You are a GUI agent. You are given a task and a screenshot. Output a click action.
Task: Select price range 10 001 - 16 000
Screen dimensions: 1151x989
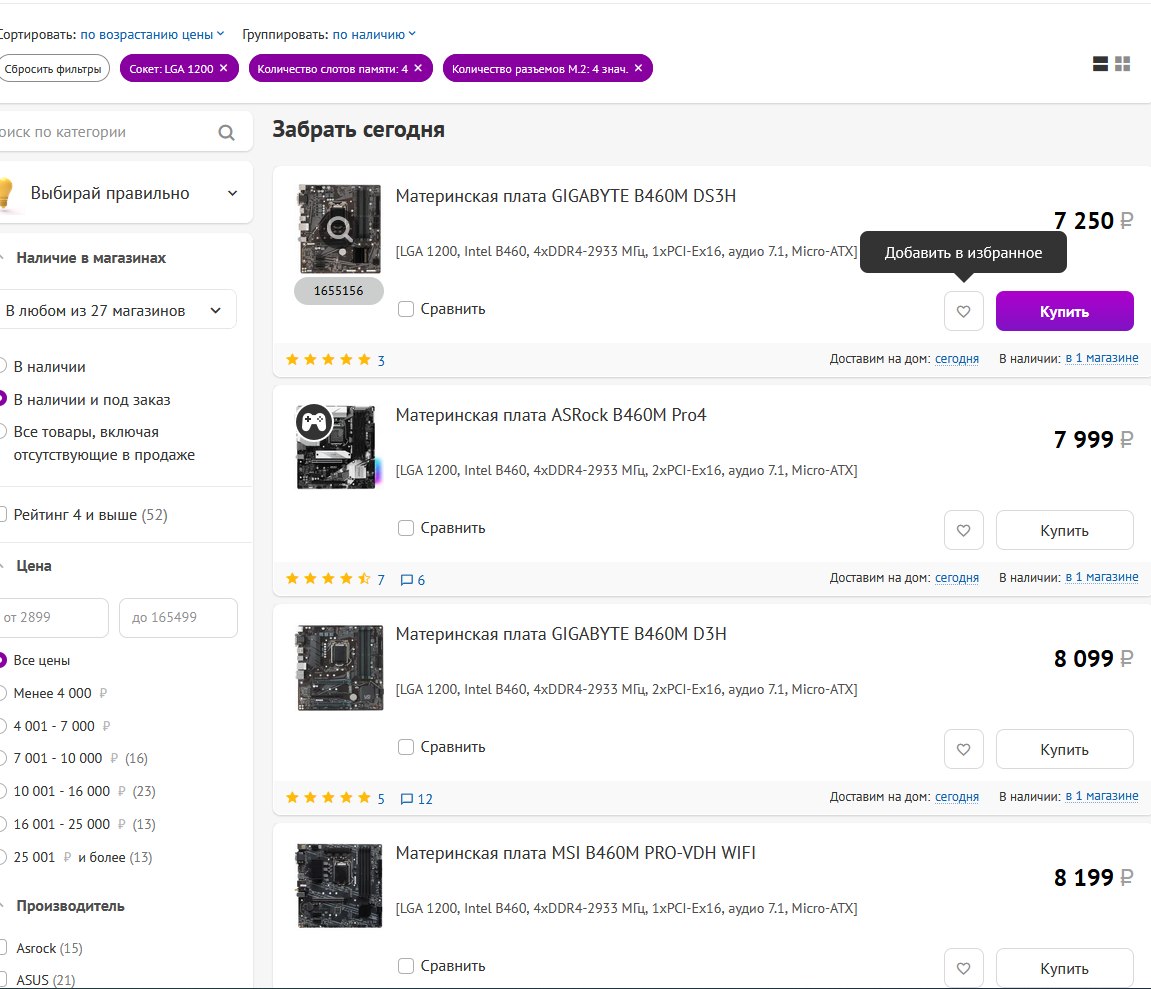[78, 791]
